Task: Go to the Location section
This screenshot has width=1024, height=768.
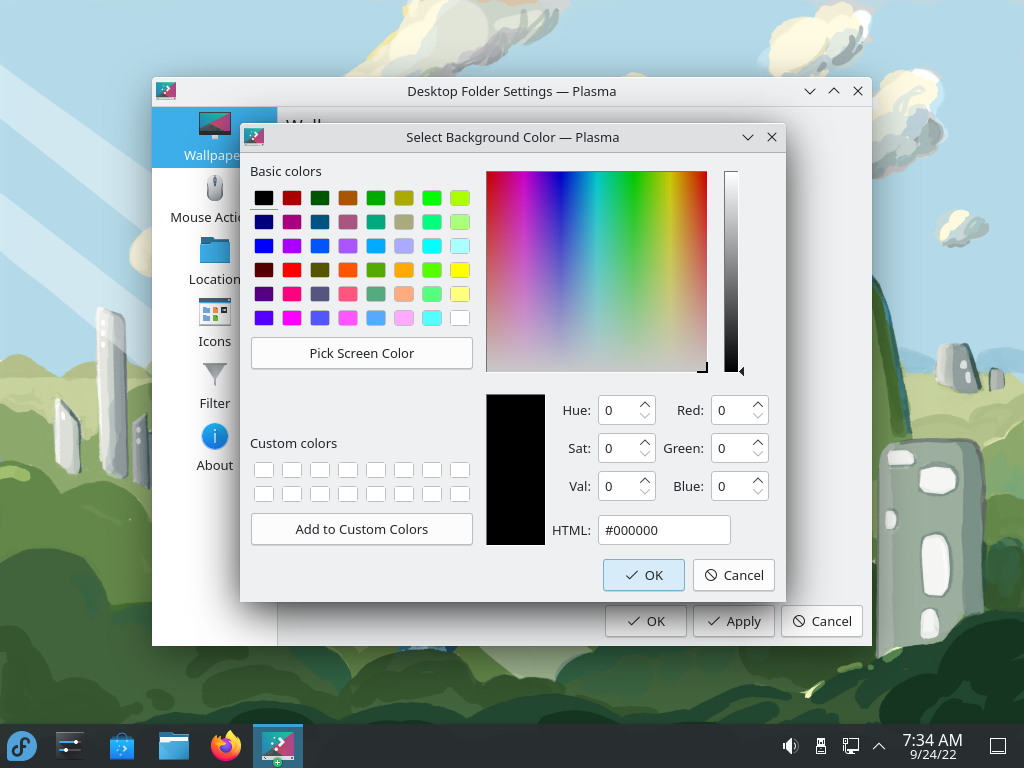Action: (215, 261)
